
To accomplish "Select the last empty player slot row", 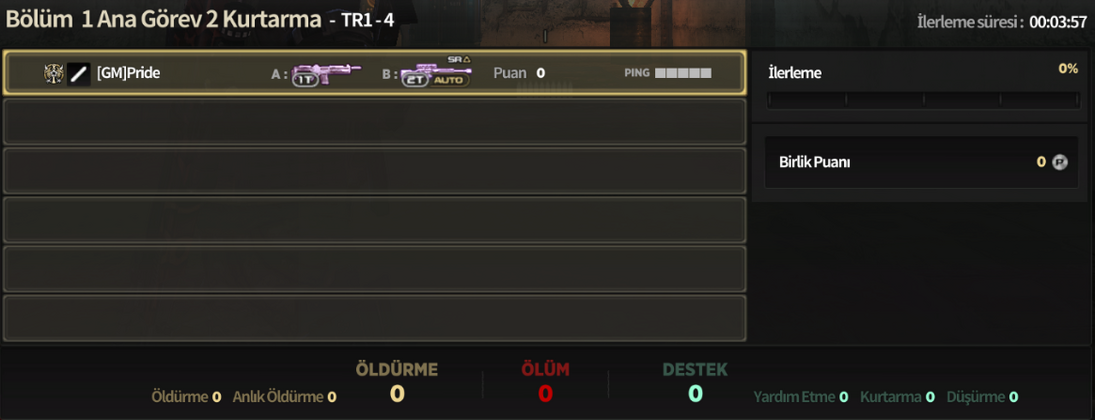I will coord(374,318).
